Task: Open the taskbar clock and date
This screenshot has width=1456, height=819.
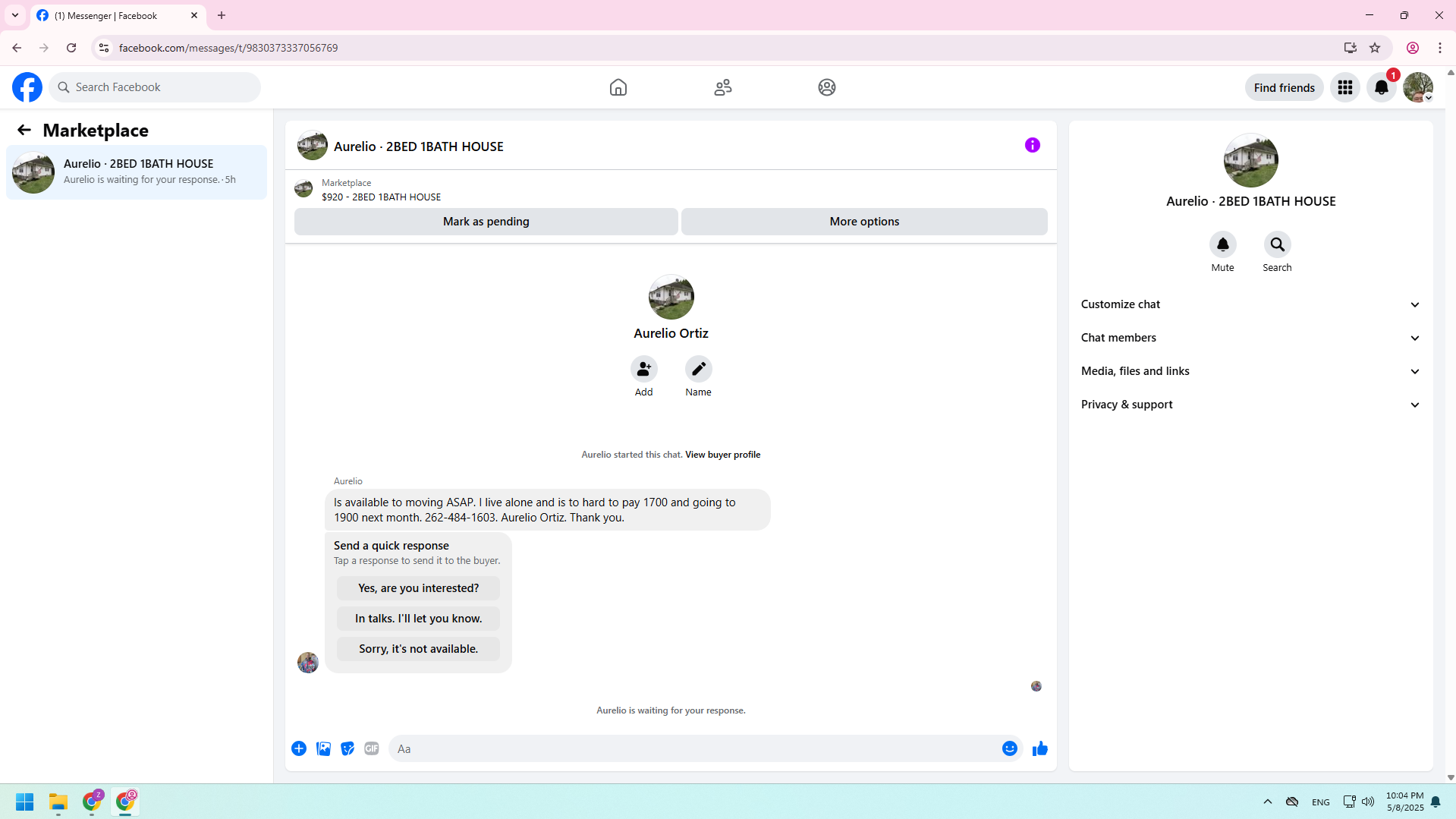Action: pos(1405,802)
